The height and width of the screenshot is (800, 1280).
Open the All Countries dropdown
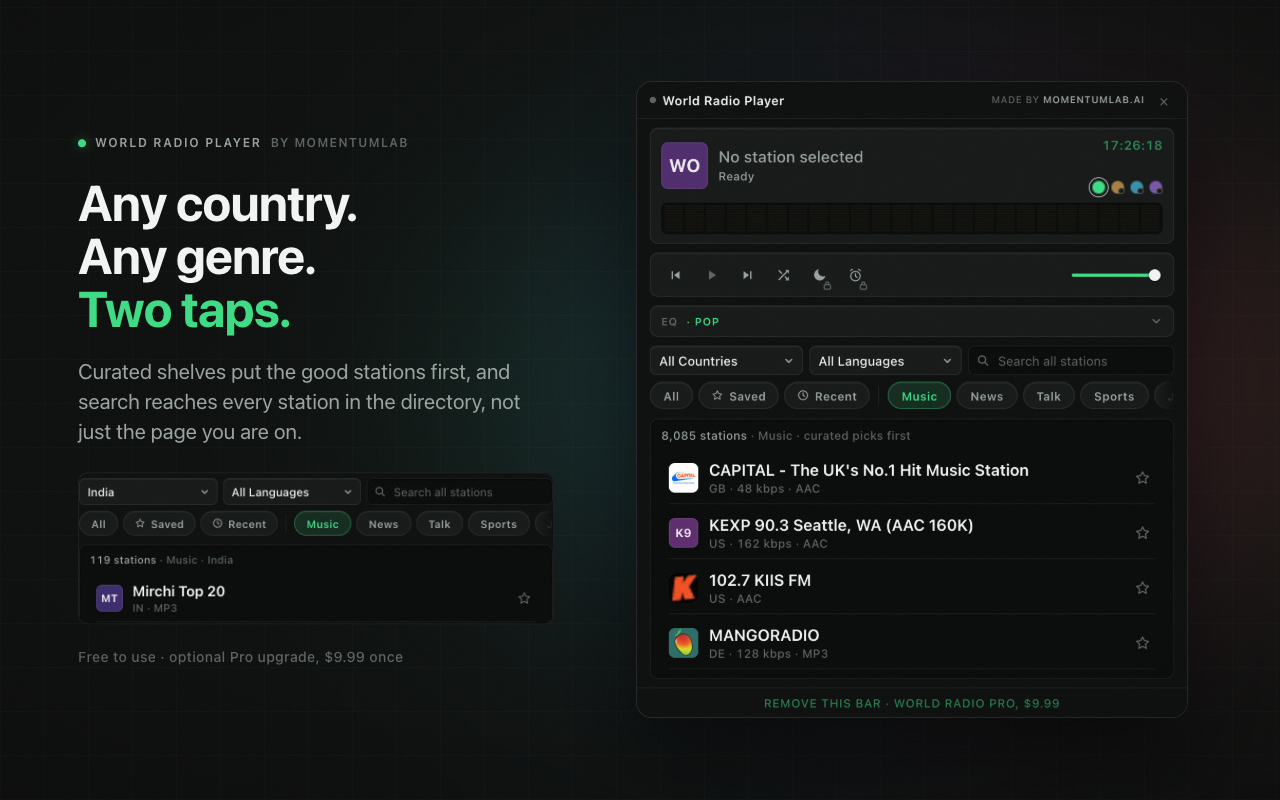pos(726,361)
